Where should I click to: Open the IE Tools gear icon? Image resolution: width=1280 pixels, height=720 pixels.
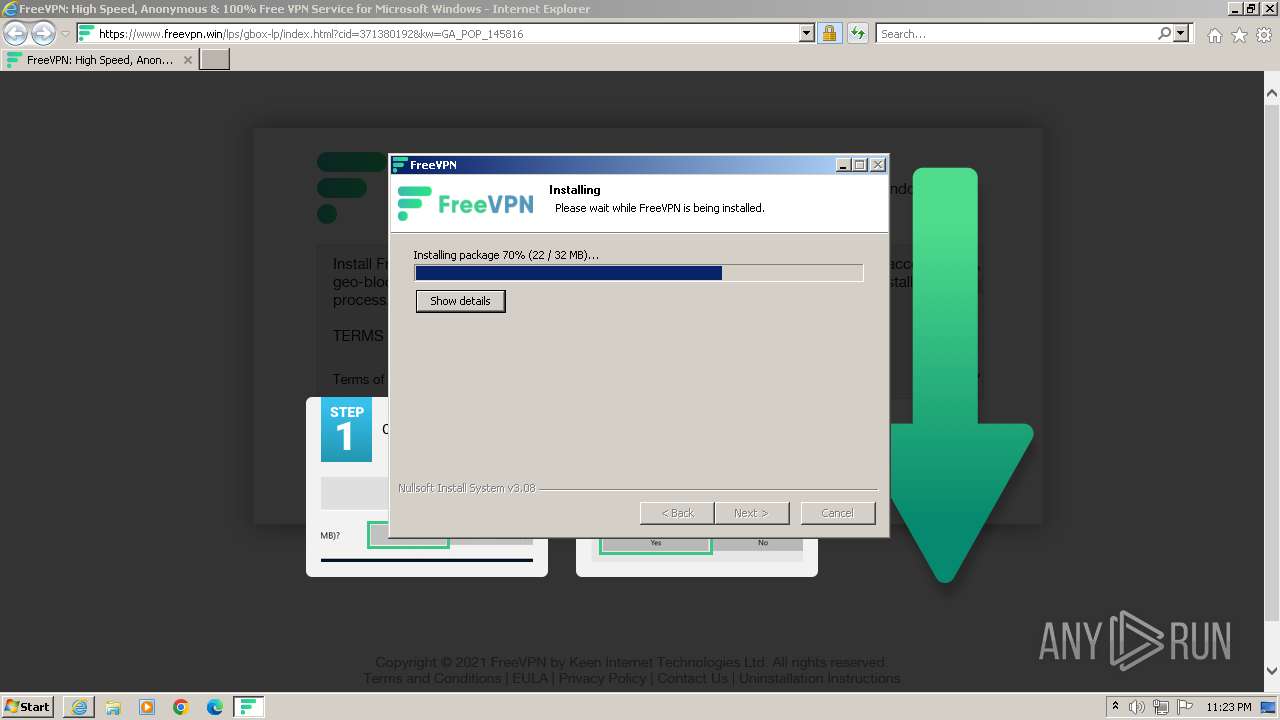[x=1264, y=35]
